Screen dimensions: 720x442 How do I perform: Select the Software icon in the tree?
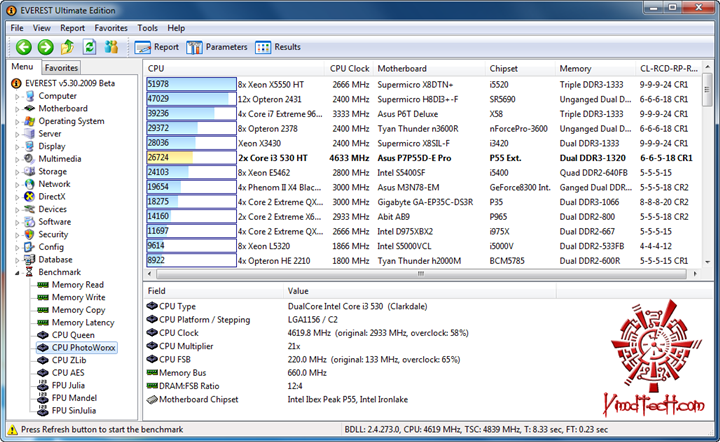(30, 222)
